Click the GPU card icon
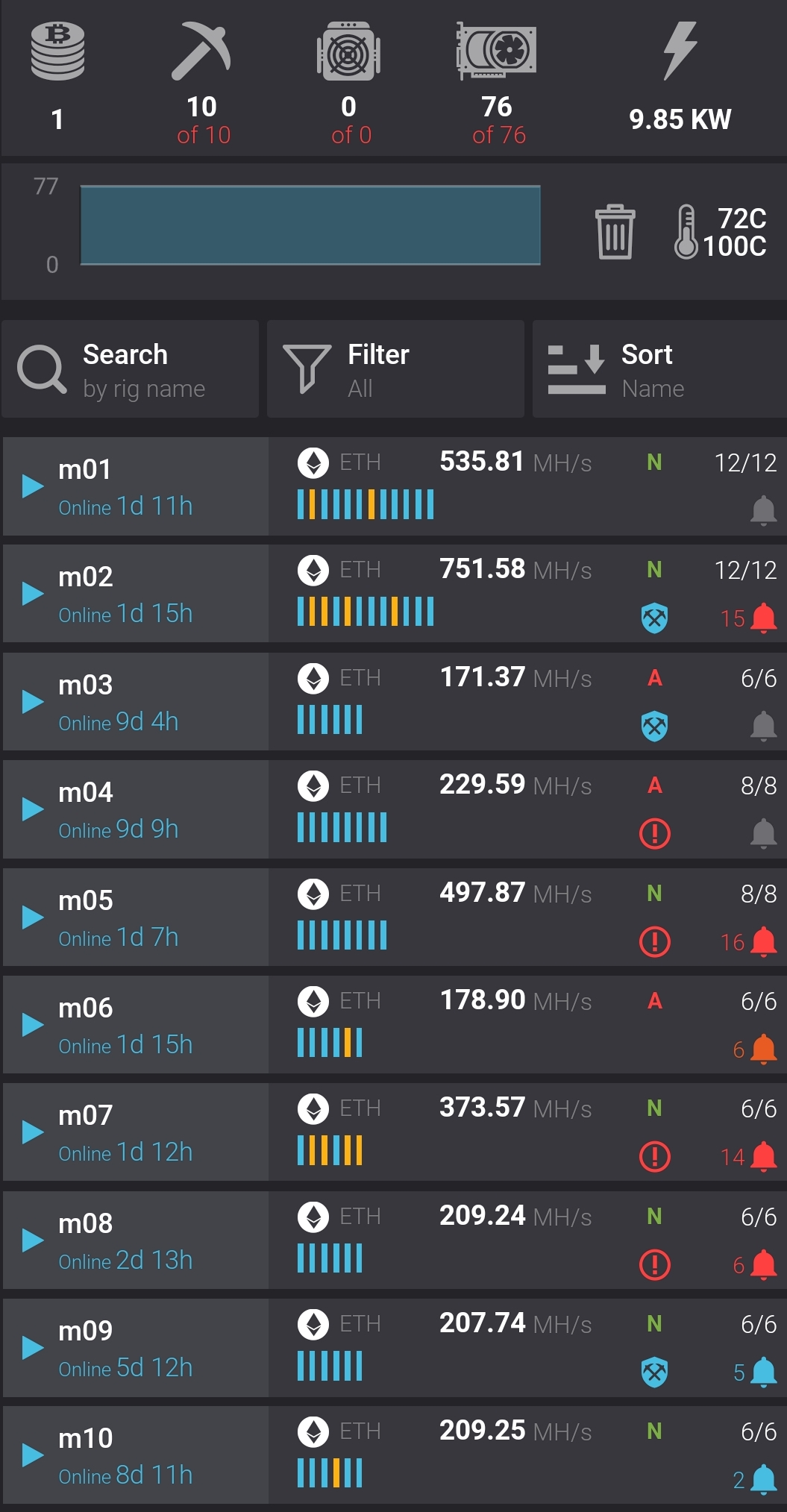Screen dimensions: 787x1512 (x=497, y=51)
